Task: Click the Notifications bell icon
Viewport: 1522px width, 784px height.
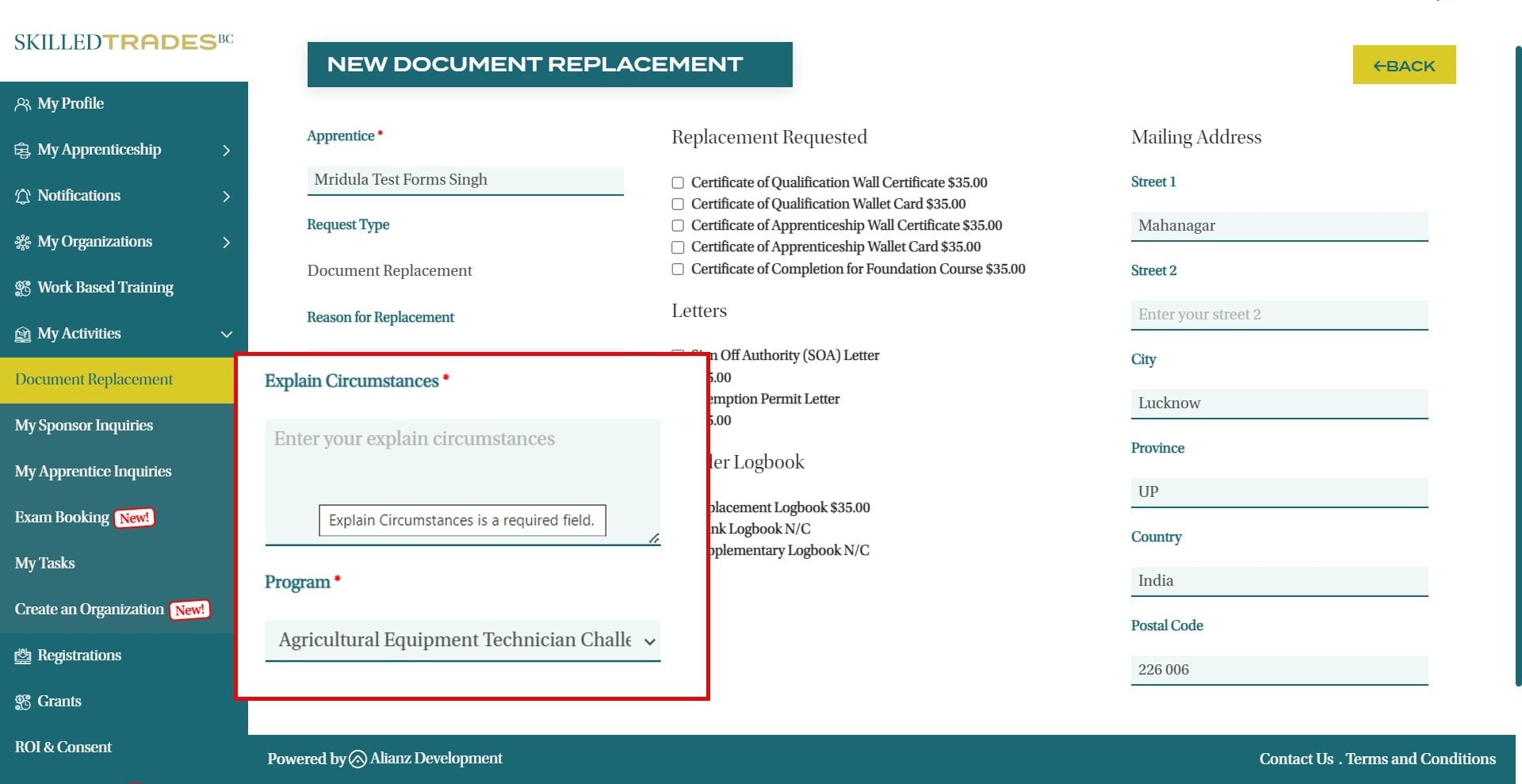Action: pos(22,197)
